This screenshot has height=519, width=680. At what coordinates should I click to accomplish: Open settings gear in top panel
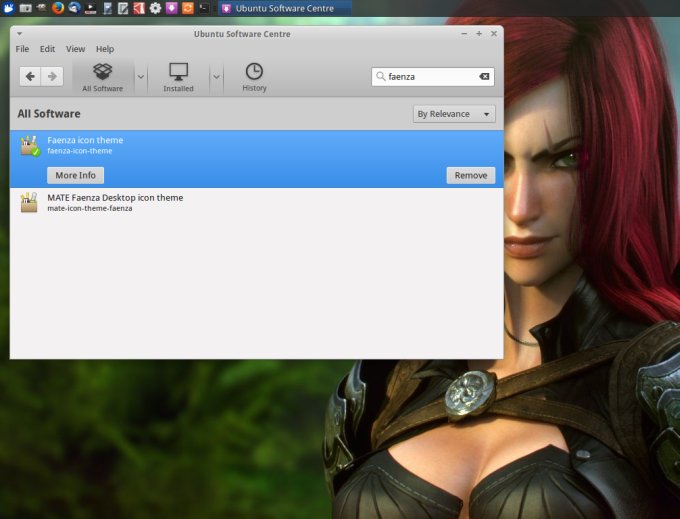coord(155,8)
